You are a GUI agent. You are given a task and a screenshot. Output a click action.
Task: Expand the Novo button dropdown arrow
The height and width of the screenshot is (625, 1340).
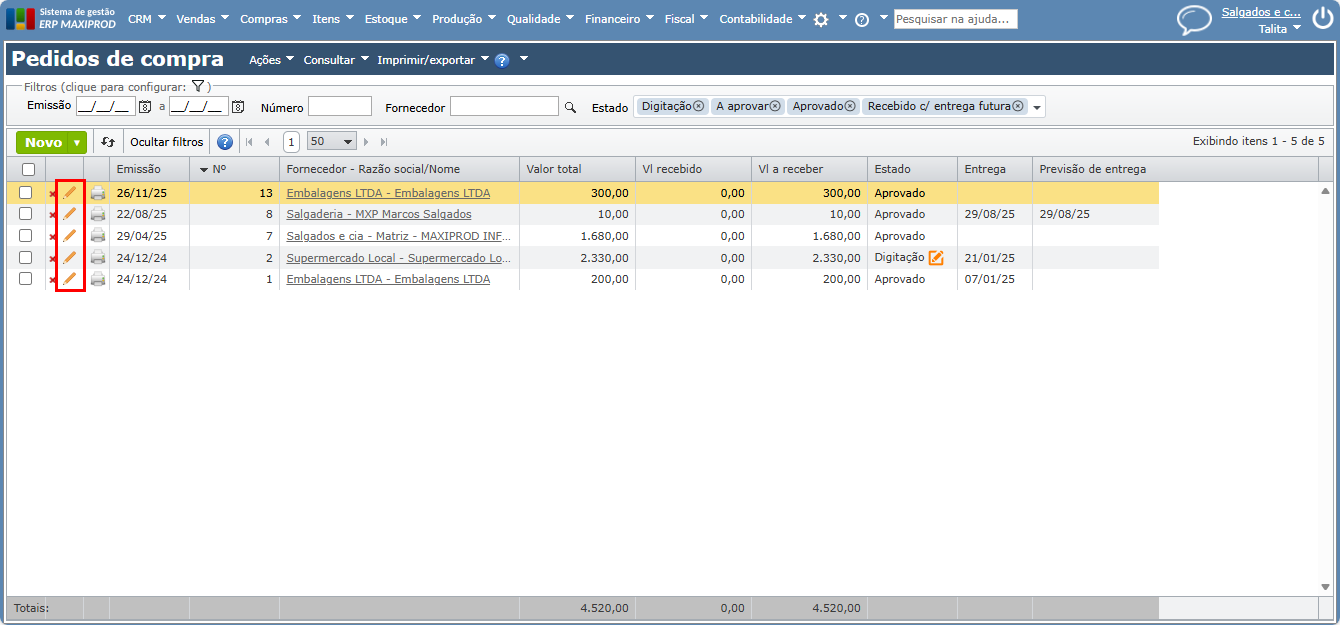76,143
